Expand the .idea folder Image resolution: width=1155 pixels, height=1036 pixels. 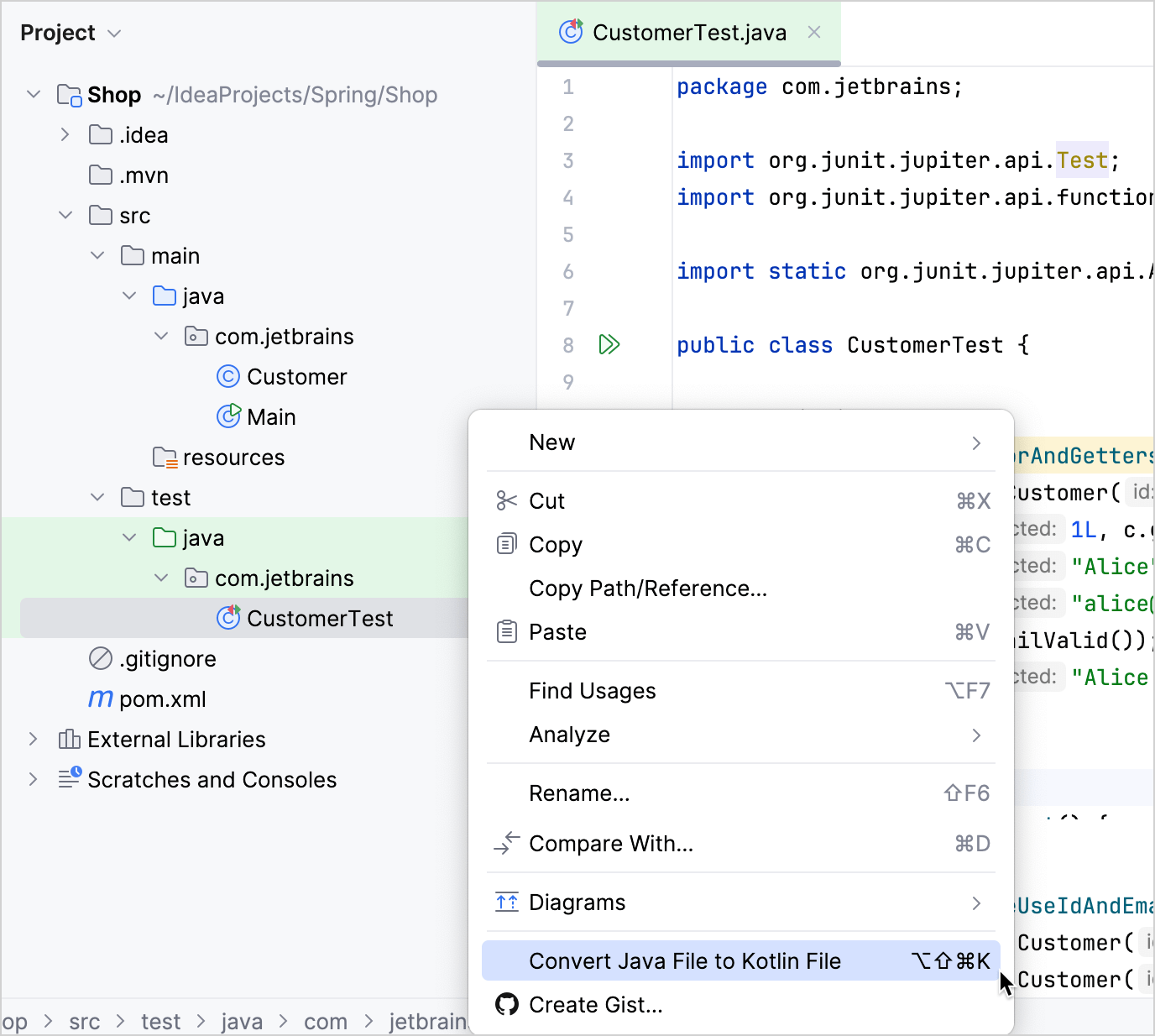[65, 134]
